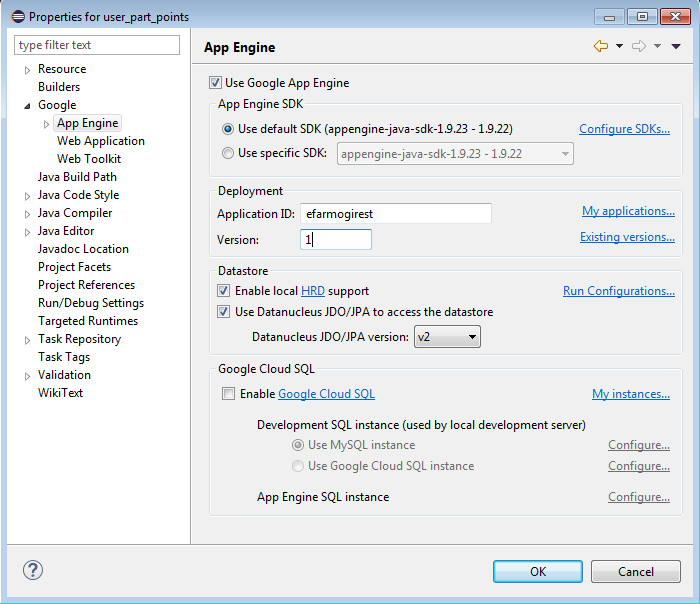Viewport: 700px width, 604px height.
Task: Click the Cancel button
Action: (x=635, y=571)
